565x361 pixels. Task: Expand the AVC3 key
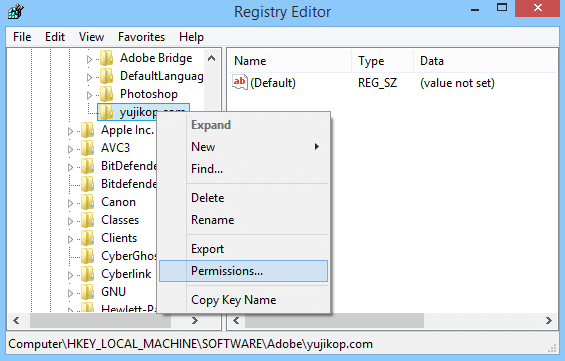tap(70, 149)
